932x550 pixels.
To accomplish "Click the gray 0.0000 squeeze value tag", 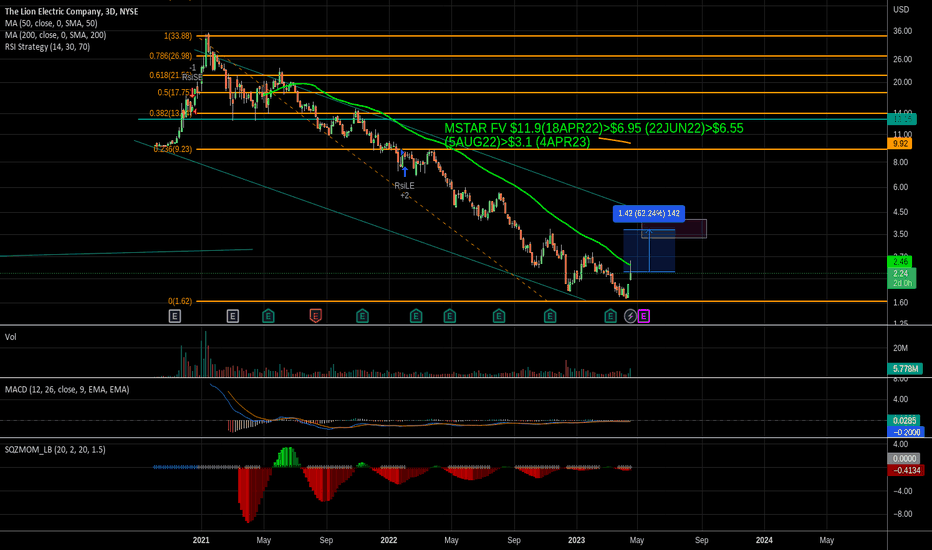I will 904,459.
